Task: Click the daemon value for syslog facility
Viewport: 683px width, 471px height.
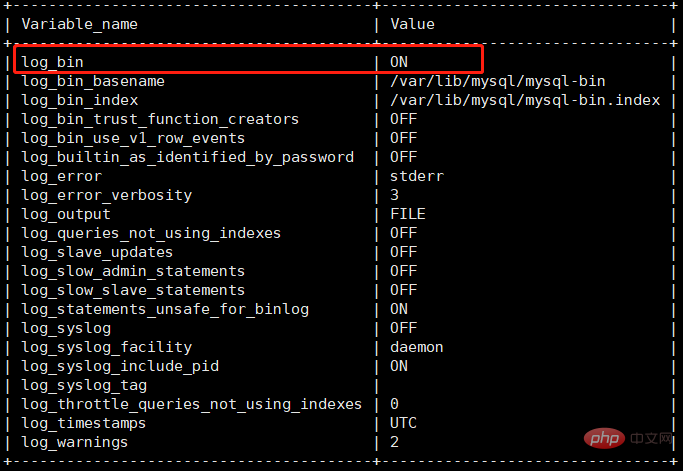Action: pos(417,347)
